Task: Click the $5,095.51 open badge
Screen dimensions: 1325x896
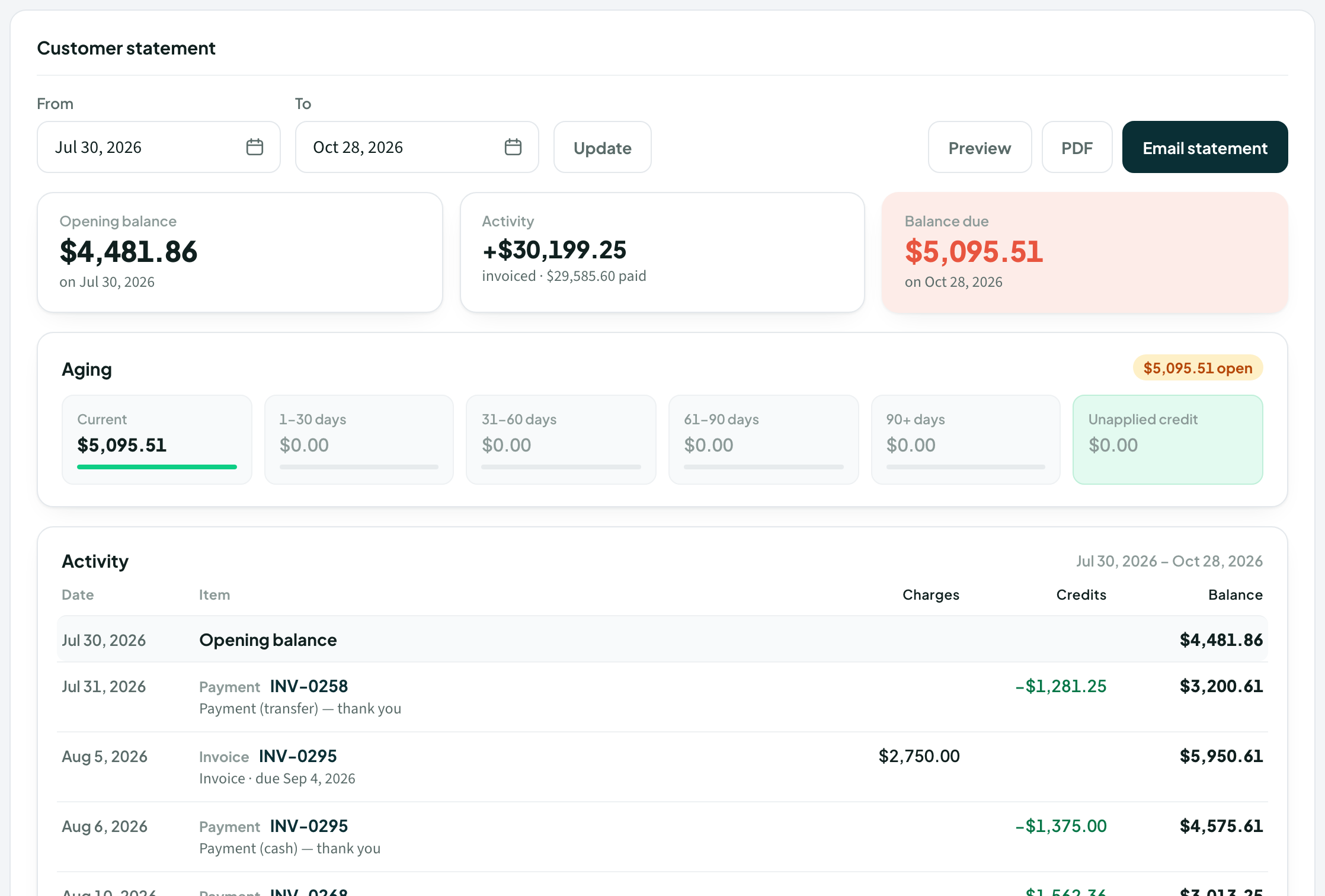Action: pyautogui.click(x=1198, y=368)
